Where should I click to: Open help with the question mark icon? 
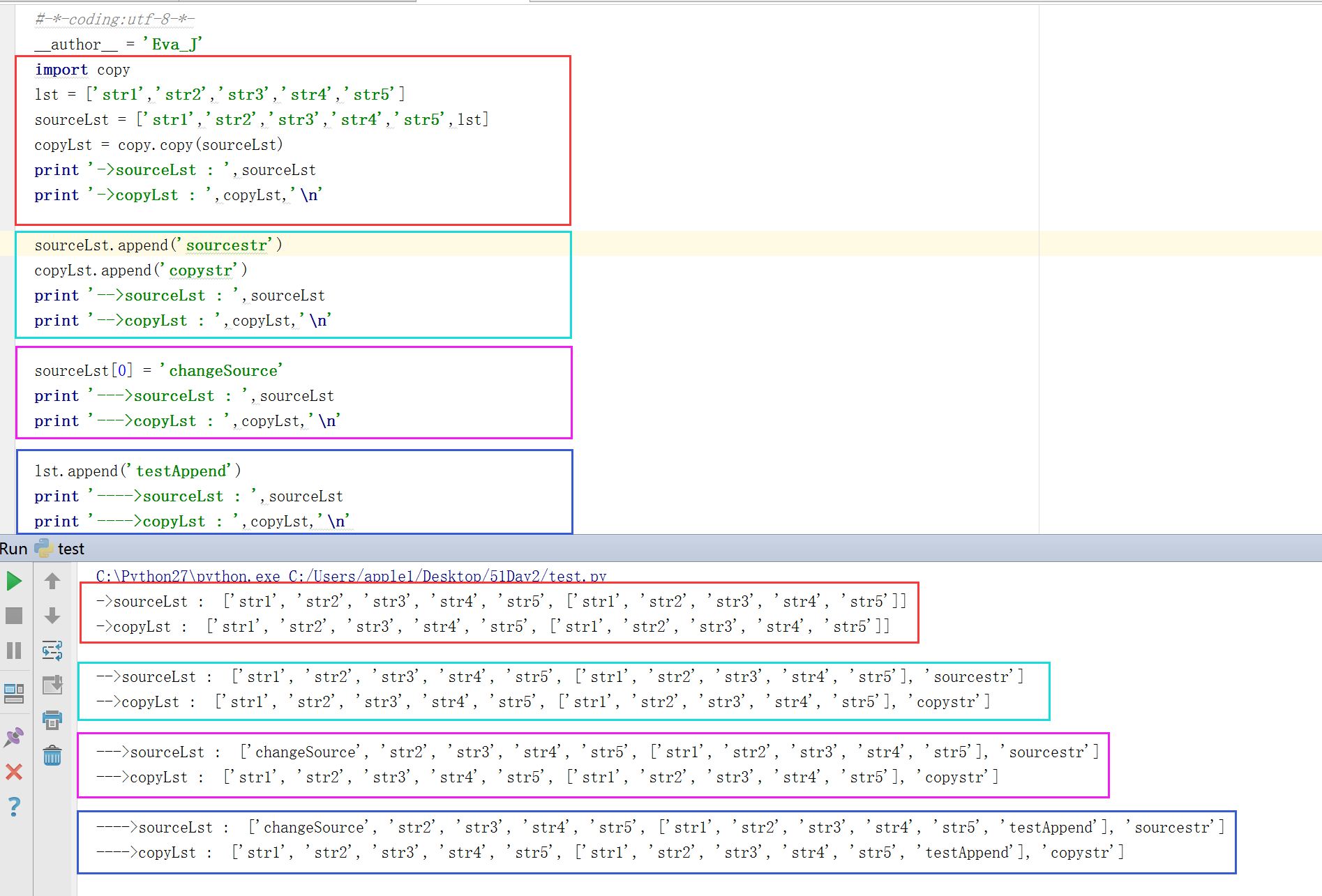coord(14,807)
